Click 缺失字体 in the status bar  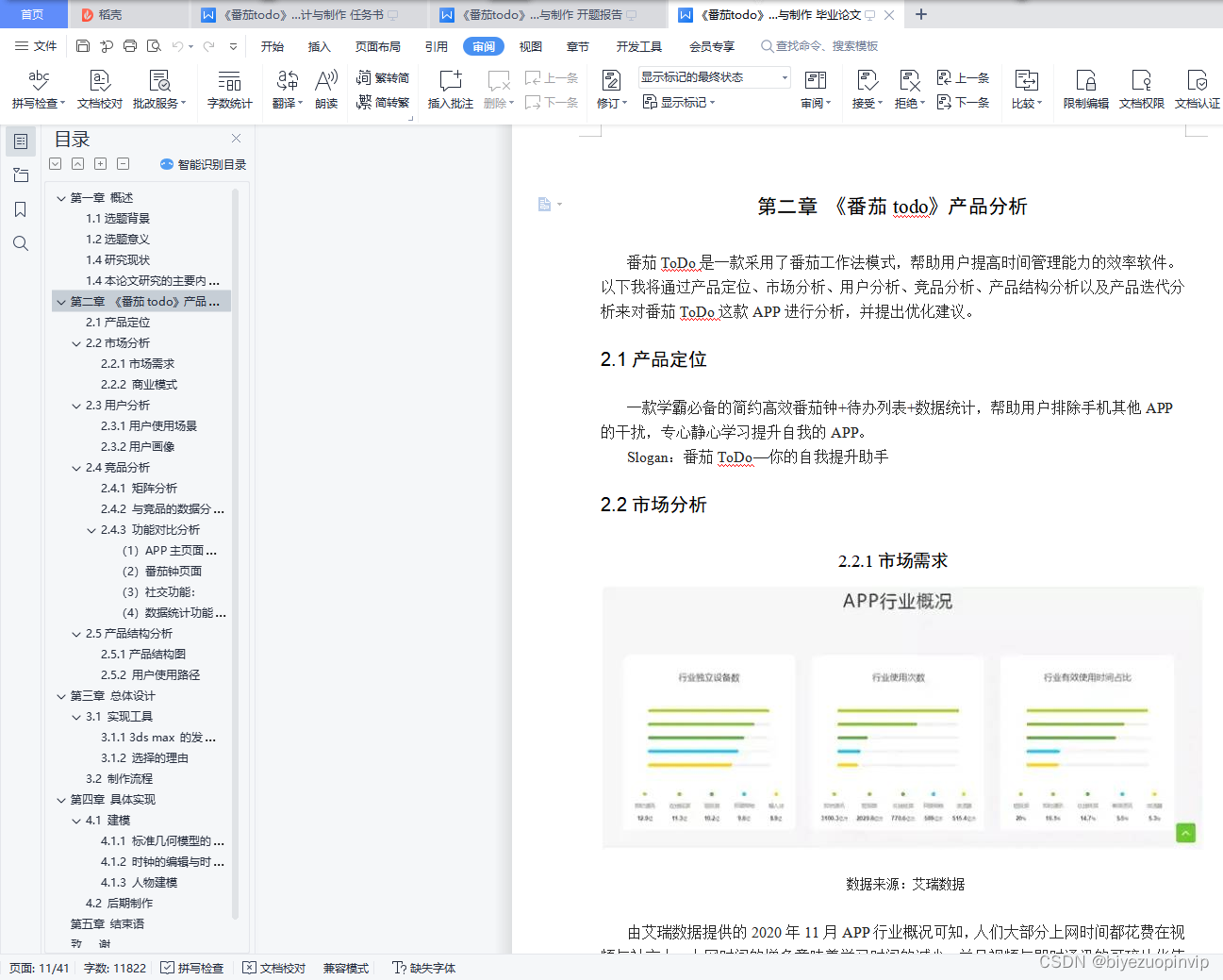pos(424,968)
